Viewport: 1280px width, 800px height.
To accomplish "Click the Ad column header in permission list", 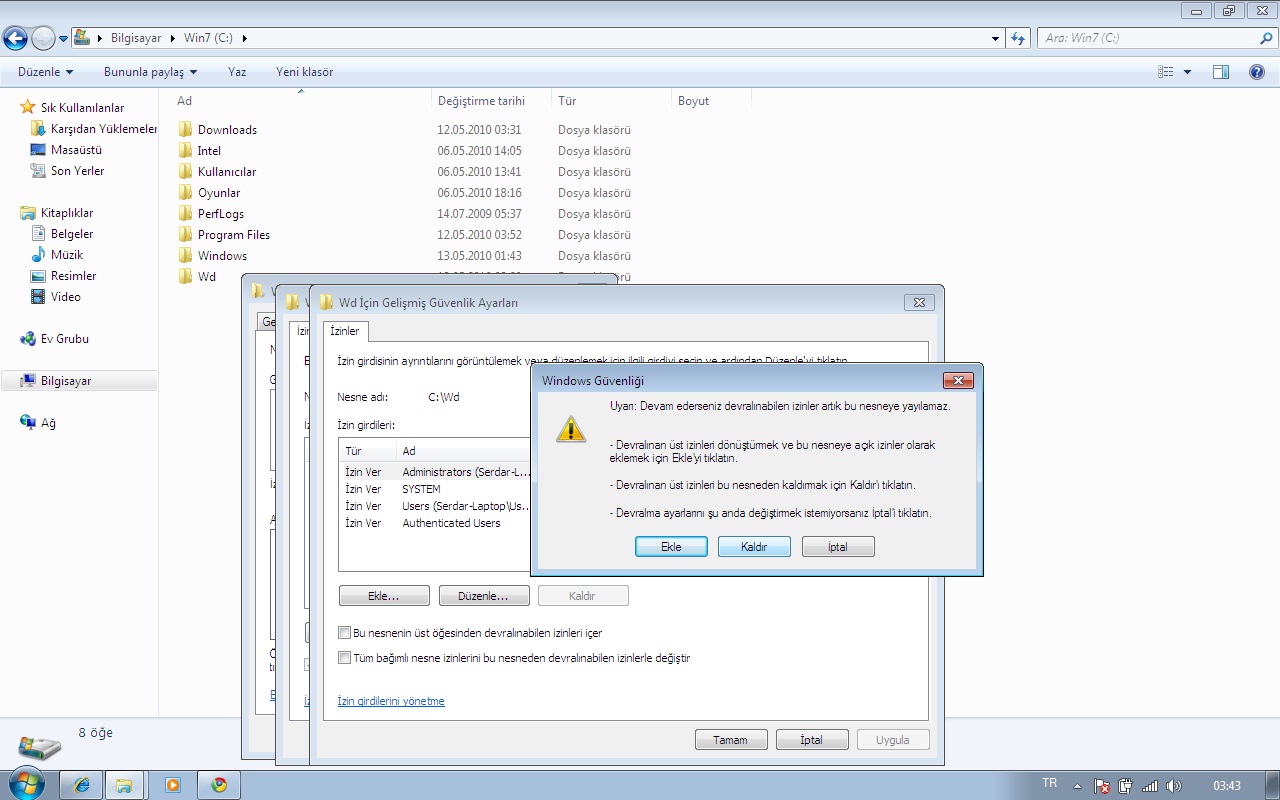I will pyautogui.click(x=463, y=451).
